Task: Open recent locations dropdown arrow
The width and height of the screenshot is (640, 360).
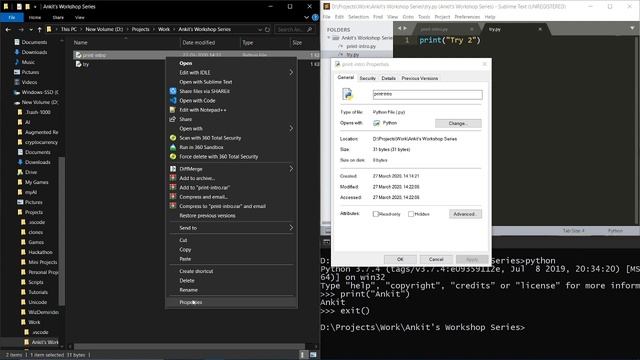Action: tap(31, 29)
